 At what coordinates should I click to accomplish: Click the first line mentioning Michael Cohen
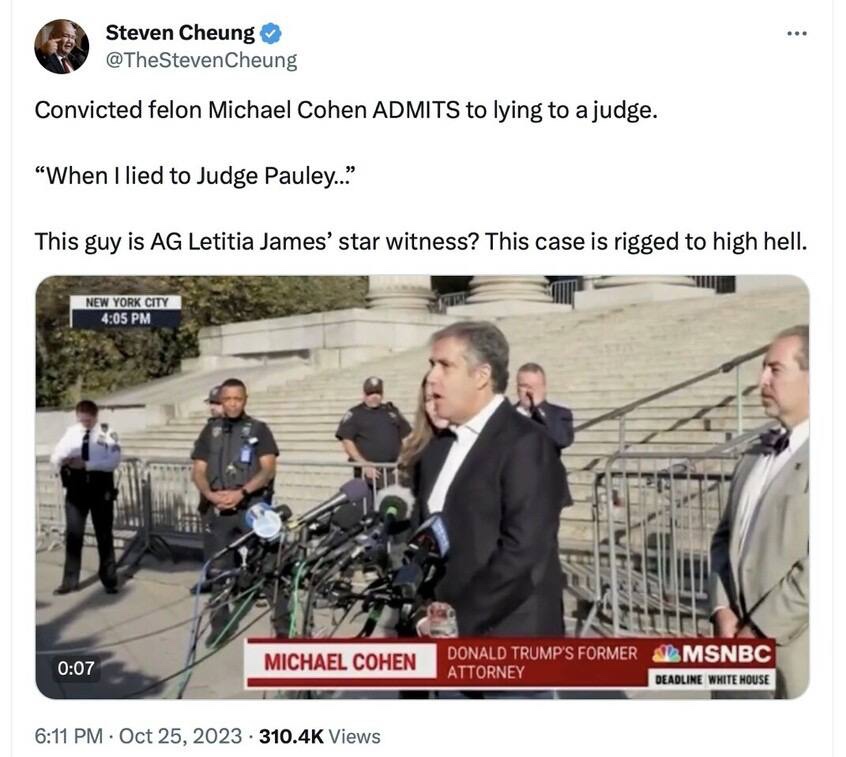tap(346, 110)
